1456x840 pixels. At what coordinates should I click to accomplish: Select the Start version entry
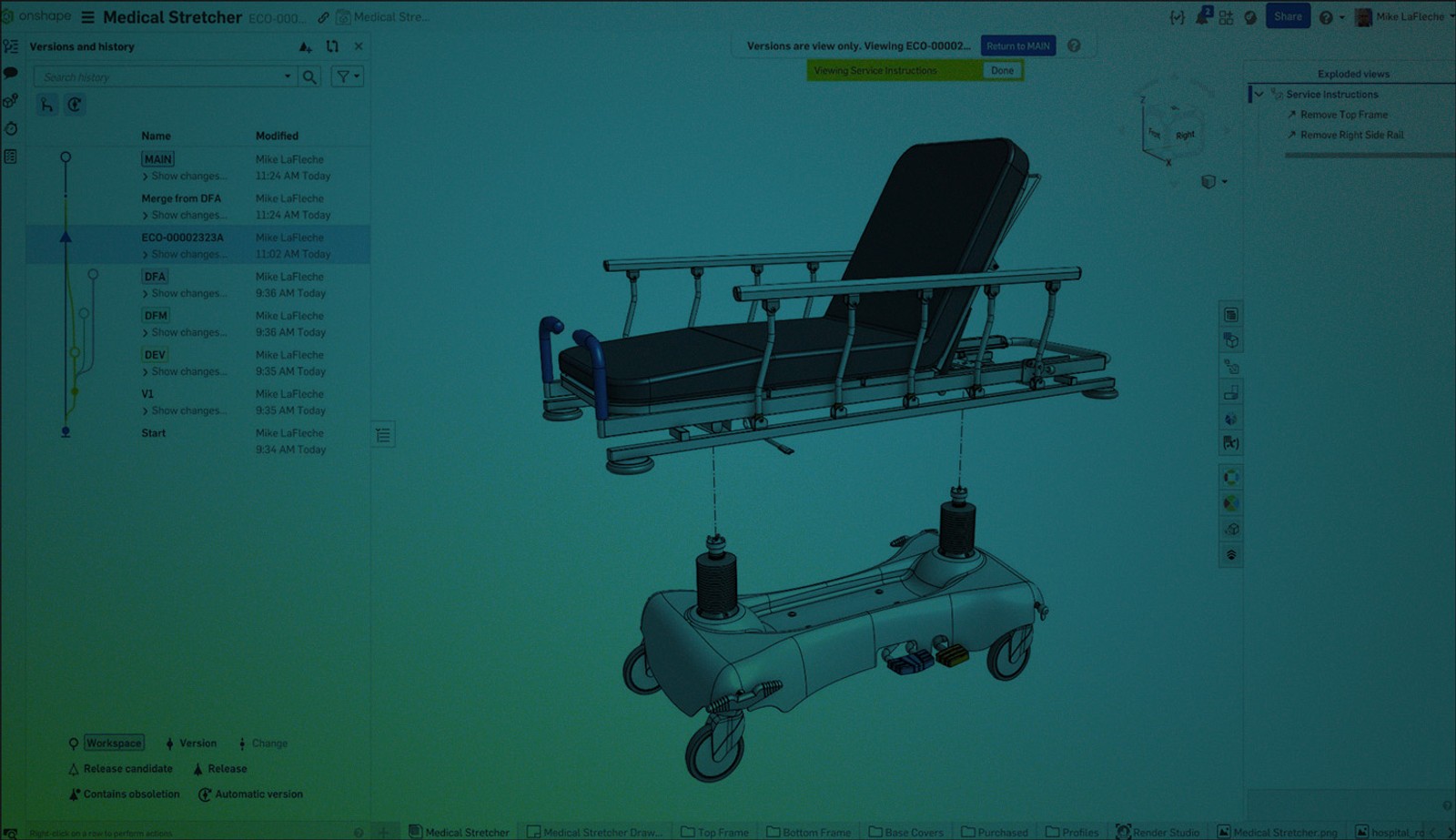point(154,433)
